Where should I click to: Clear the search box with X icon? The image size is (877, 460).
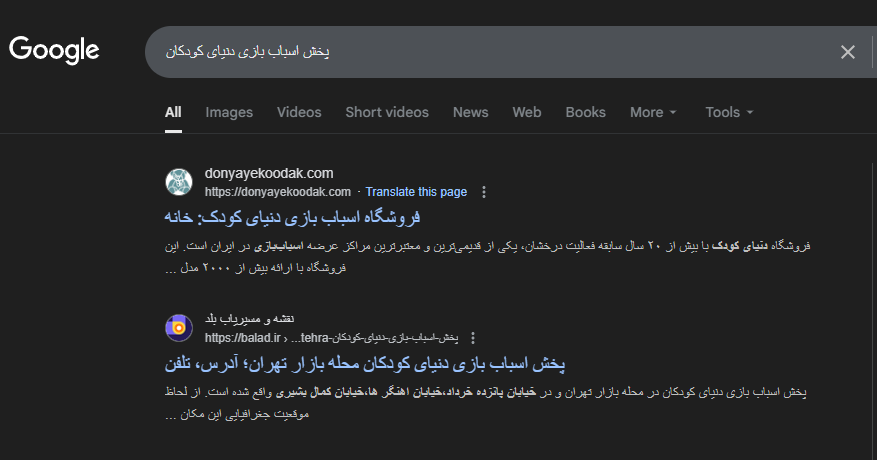tap(847, 52)
